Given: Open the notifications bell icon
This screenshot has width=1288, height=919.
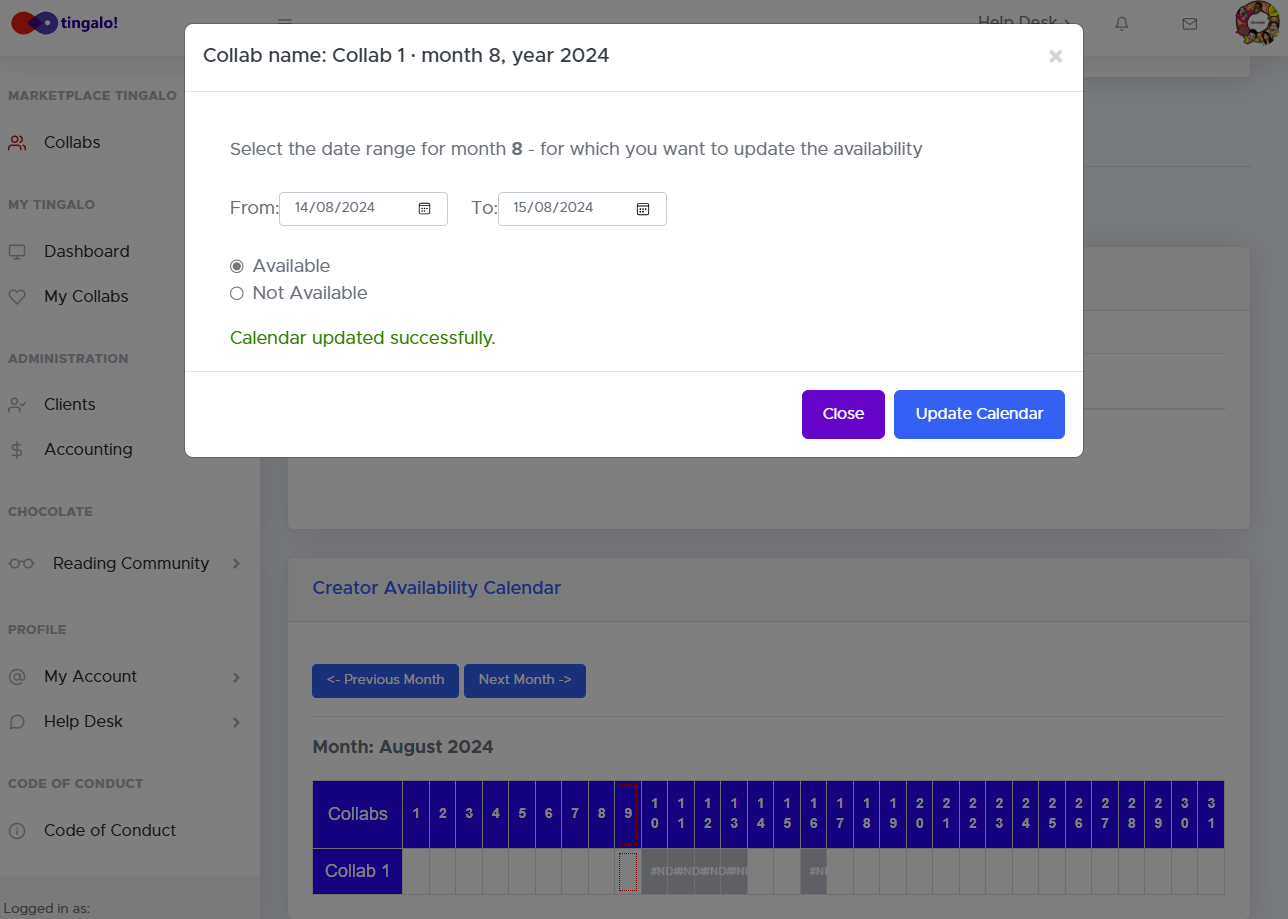Looking at the screenshot, I should pyautogui.click(x=1121, y=25).
